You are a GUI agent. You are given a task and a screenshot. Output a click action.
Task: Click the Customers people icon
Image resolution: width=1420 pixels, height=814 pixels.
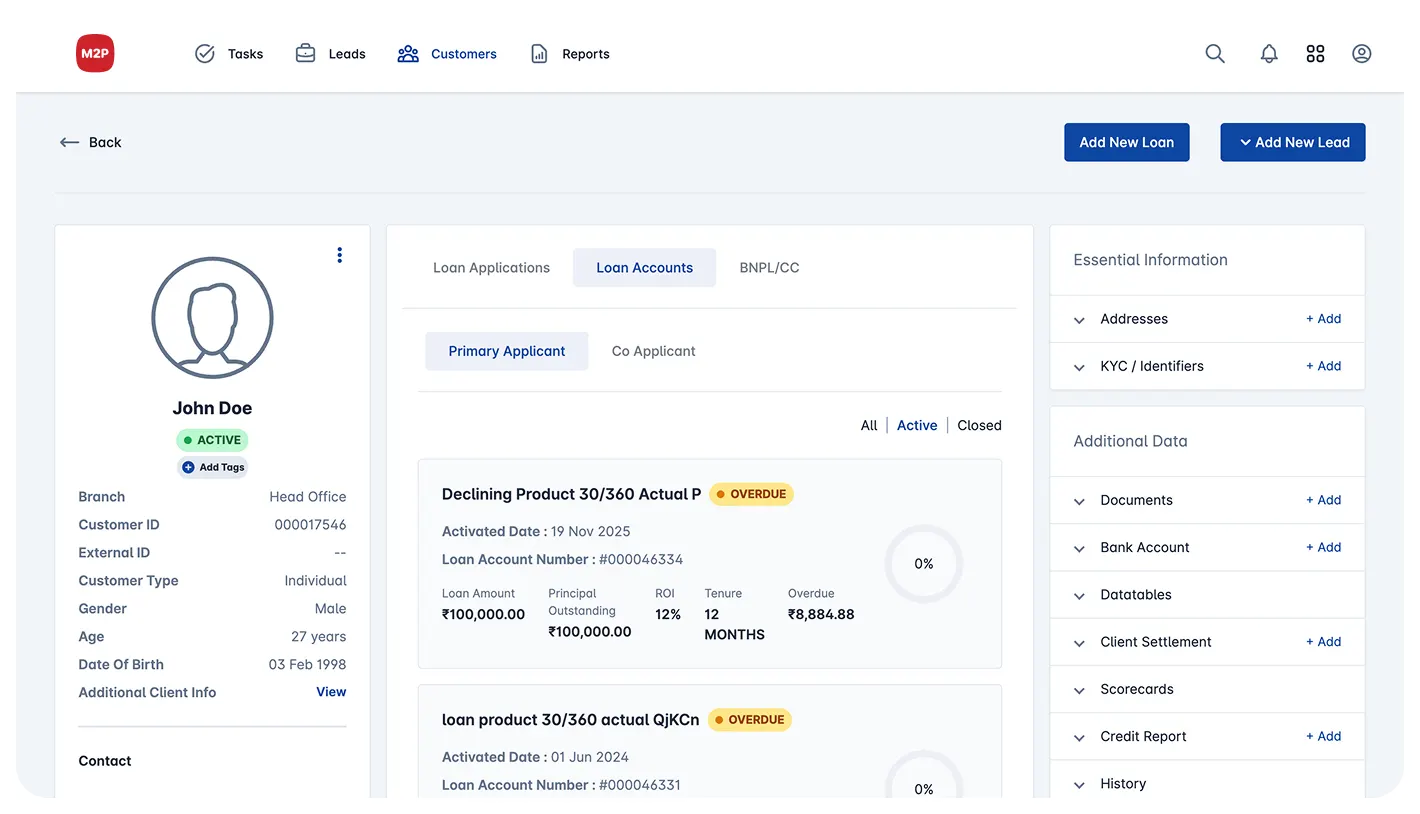click(x=408, y=54)
